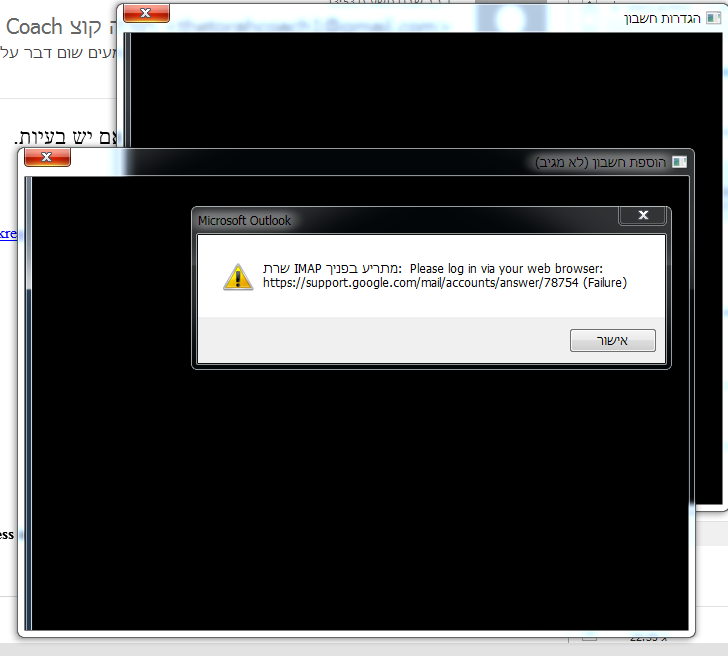Close the הוספת חשבון window
The image size is (728, 656).
coord(47,157)
